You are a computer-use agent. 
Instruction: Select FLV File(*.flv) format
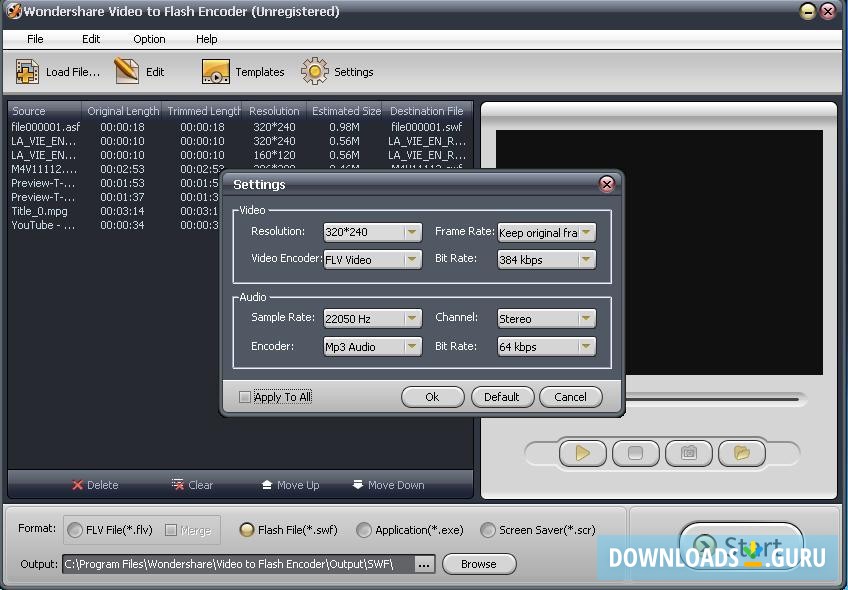[x=75, y=530]
